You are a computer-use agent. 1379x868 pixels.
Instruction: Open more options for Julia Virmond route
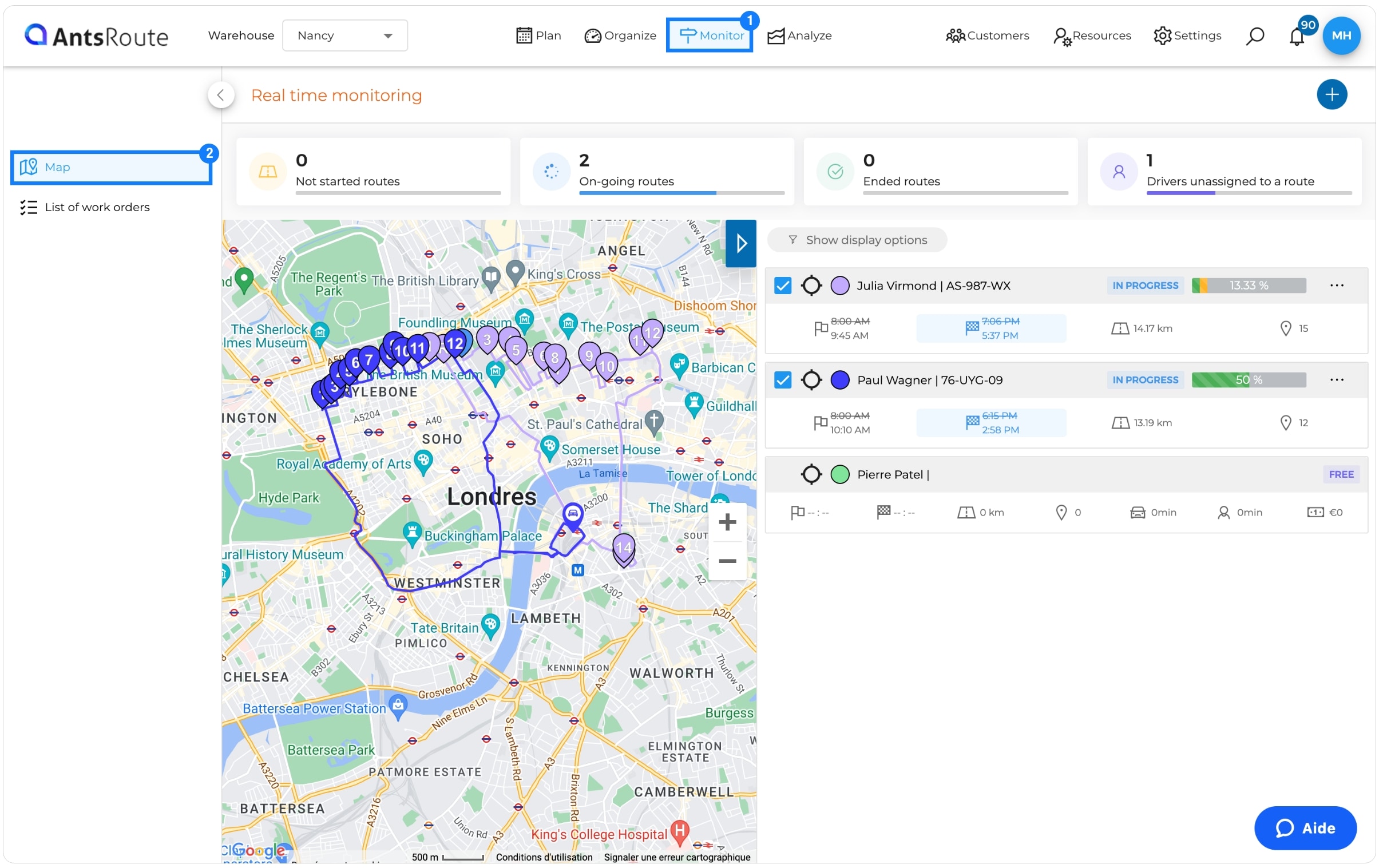(x=1337, y=285)
